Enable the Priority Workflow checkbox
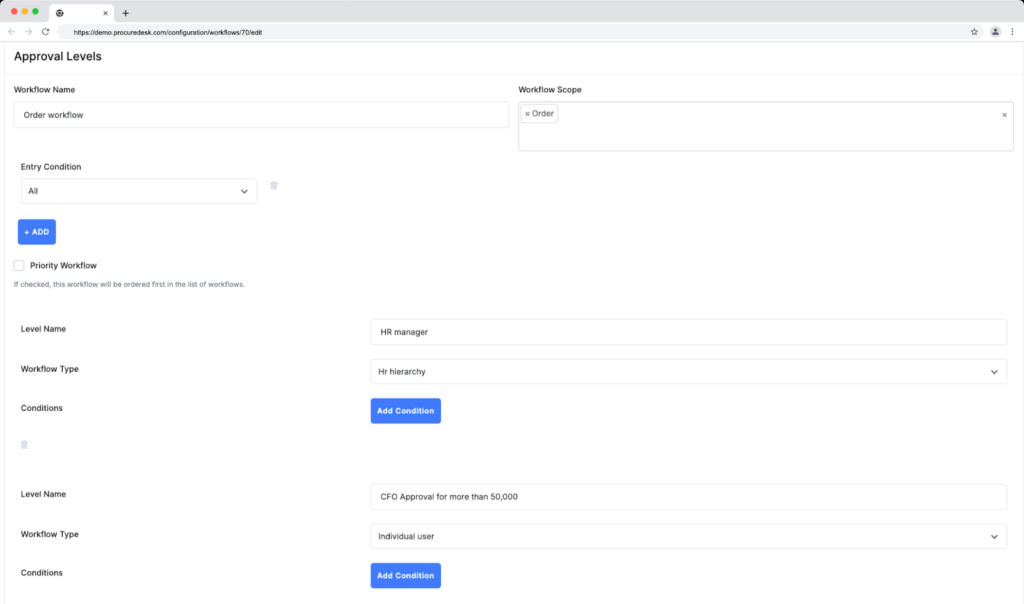Viewport: 1024px width, 604px height. 17,265
